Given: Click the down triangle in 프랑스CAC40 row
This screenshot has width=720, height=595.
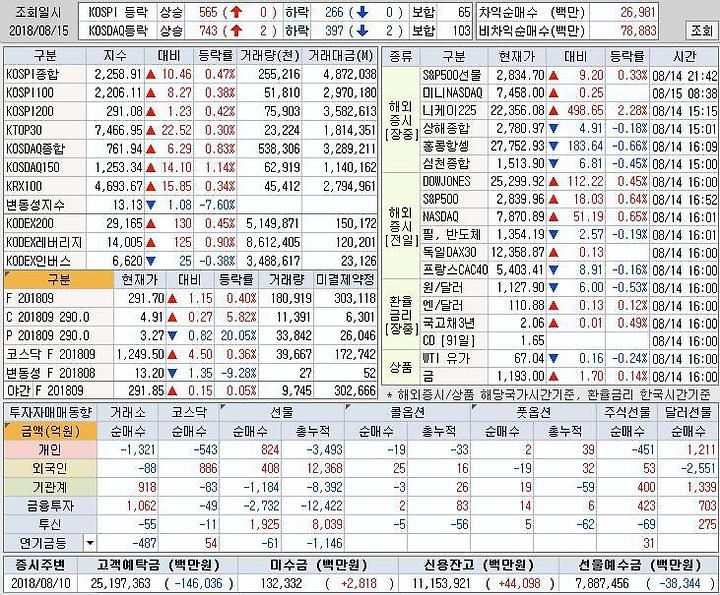Looking at the screenshot, I should click(x=553, y=270).
